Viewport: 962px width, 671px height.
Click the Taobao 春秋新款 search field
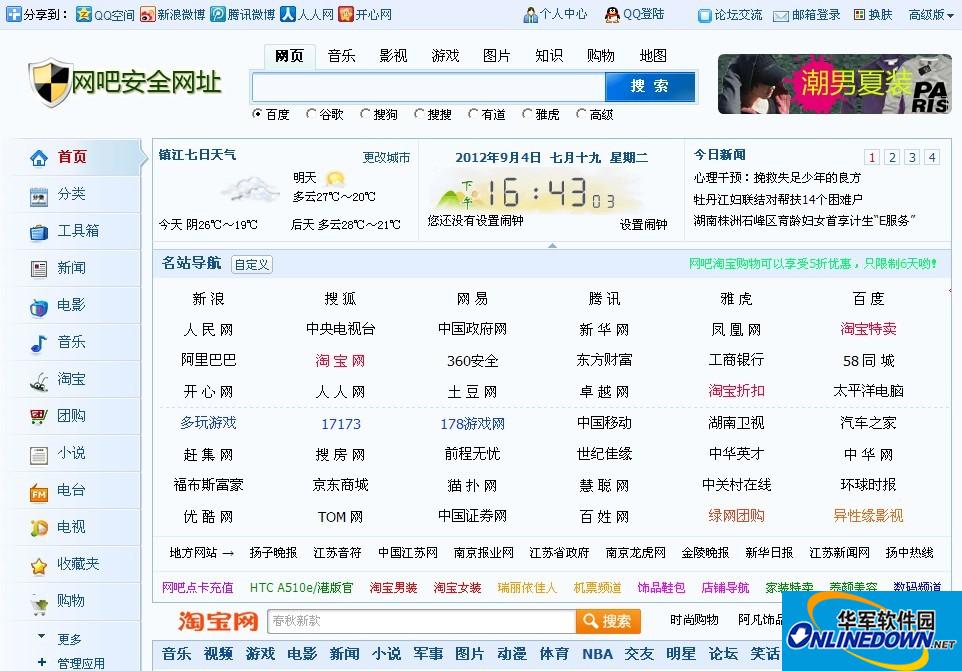pos(421,621)
